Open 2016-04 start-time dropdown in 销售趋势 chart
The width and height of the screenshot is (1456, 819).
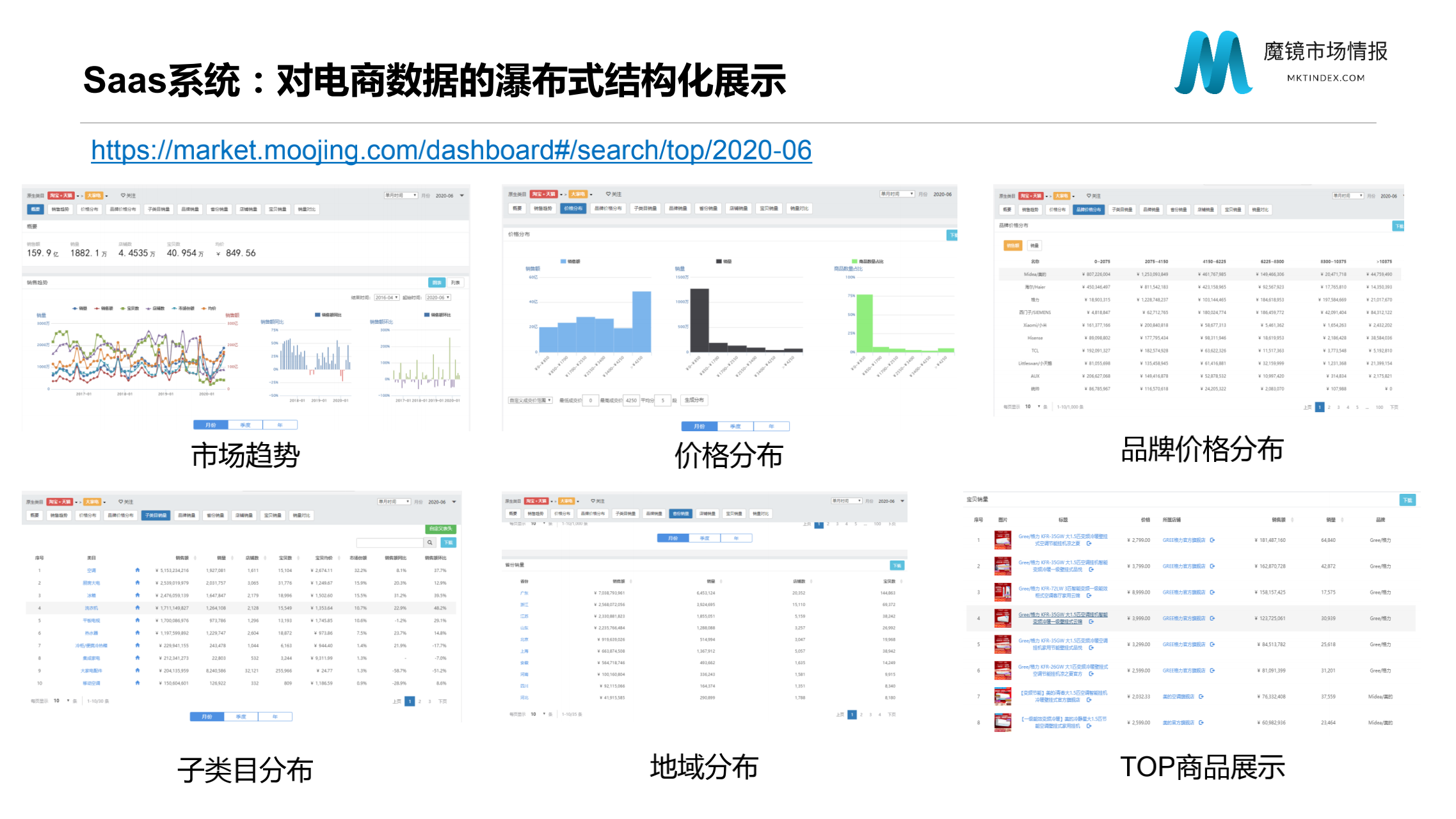(x=387, y=298)
